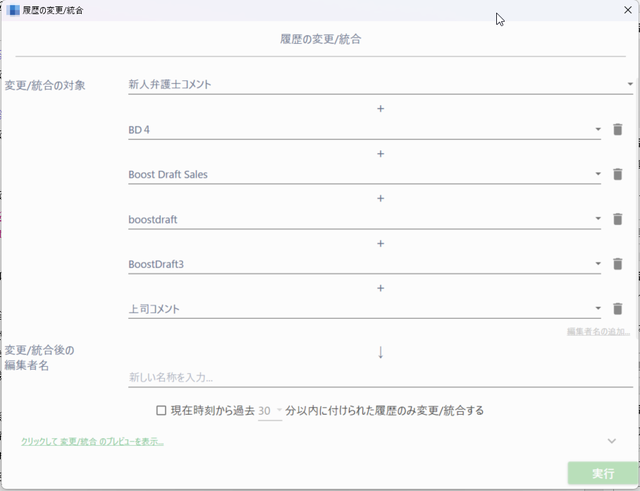Image resolution: width=640 pixels, height=491 pixels.
Task: Enable the 現在時刻から過去 time limit checkbox
Action: 161,410
